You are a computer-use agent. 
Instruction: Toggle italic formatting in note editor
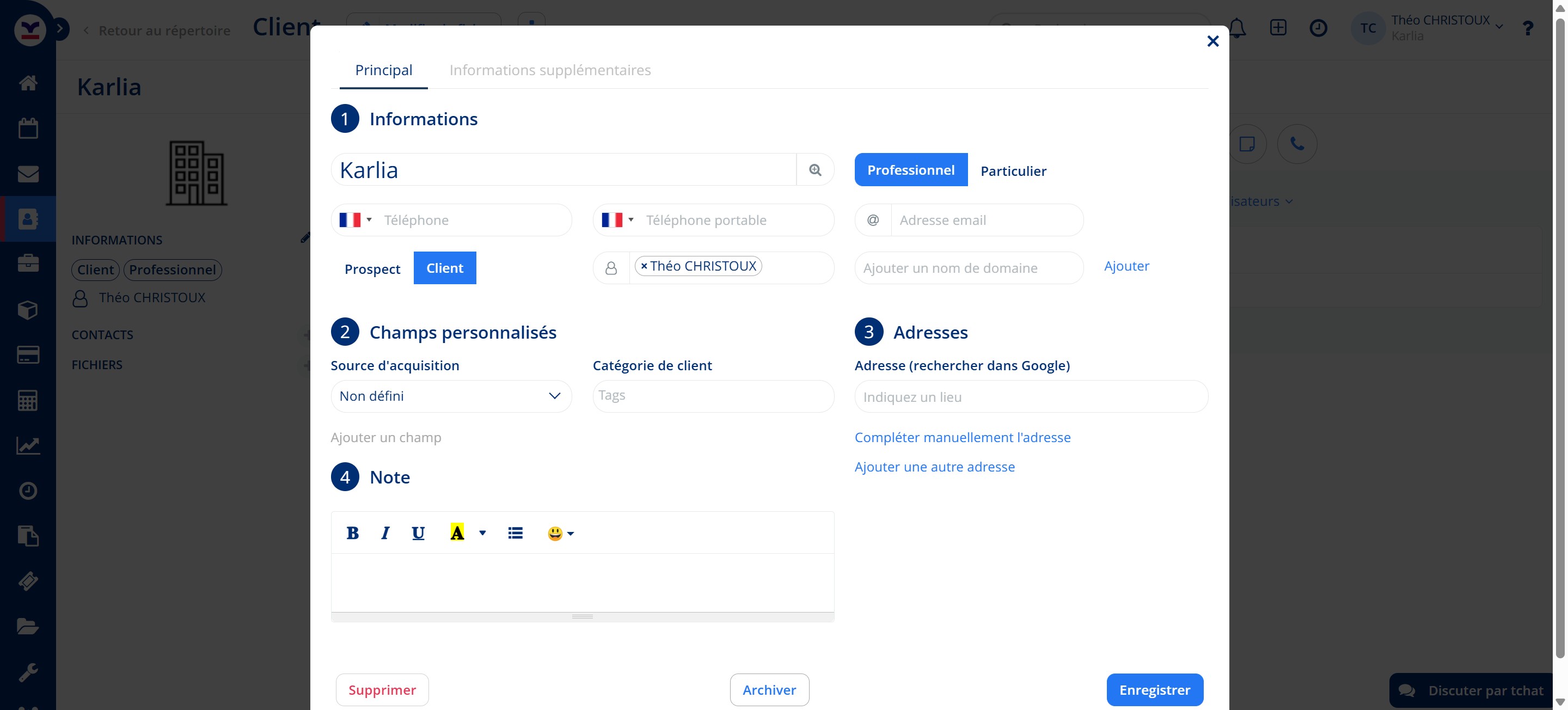385,533
